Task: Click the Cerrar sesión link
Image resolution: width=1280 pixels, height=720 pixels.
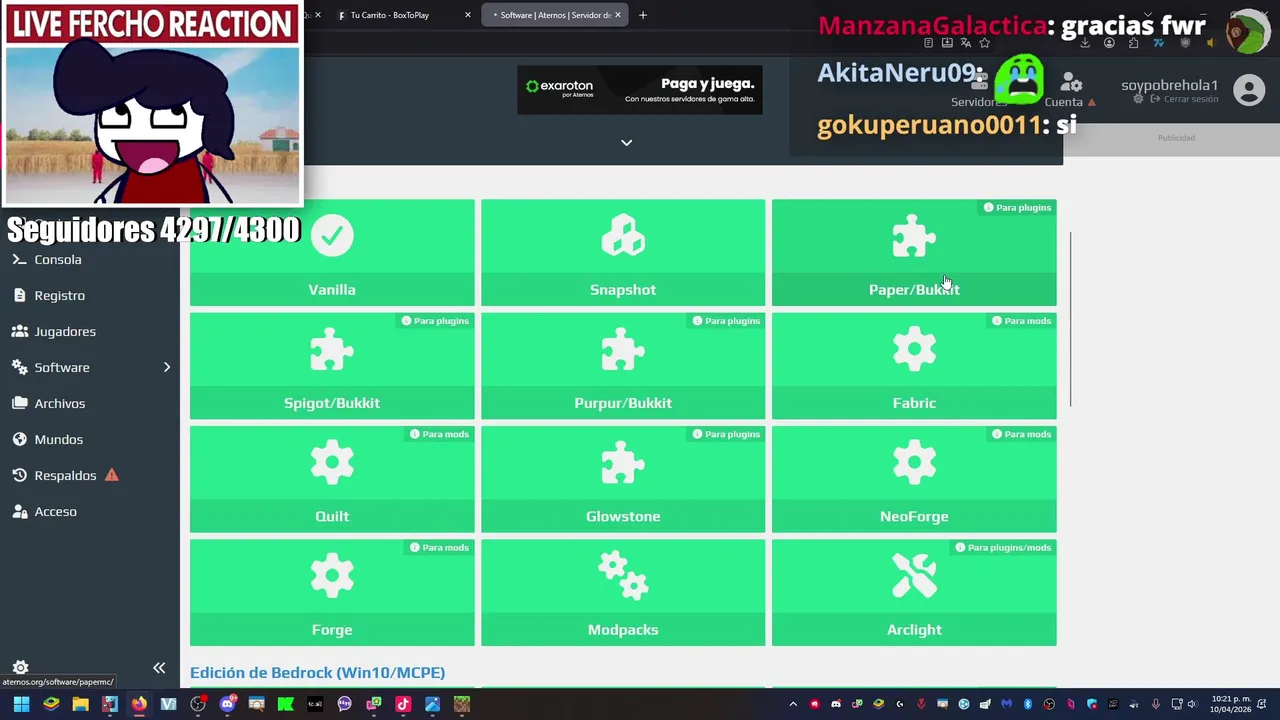Action: [1184, 99]
